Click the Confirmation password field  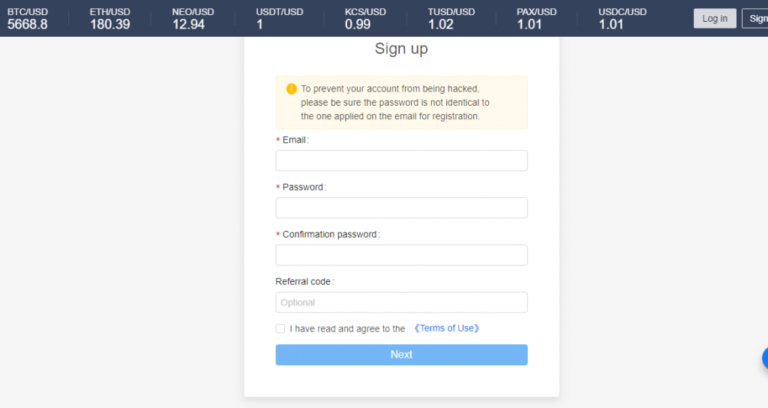pyautogui.click(x=402, y=255)
